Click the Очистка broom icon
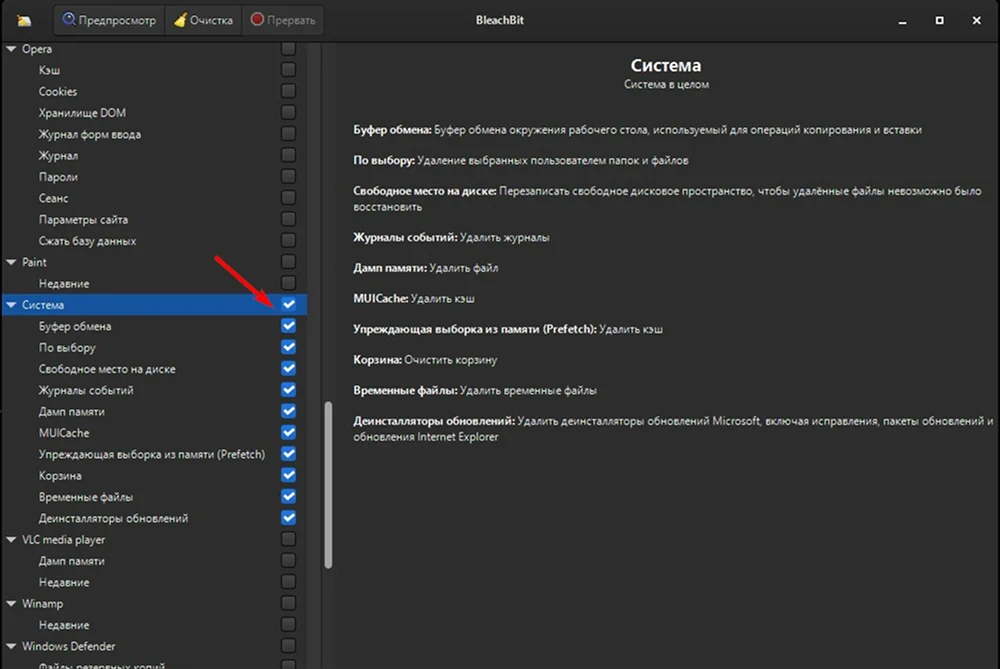This screenshot has height=669, width=1000. pyautogui.click(x=180, y=20)
